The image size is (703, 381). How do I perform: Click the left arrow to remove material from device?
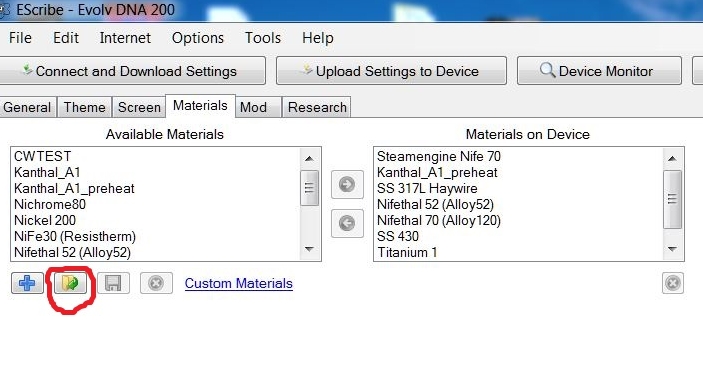tap(347, 223)
